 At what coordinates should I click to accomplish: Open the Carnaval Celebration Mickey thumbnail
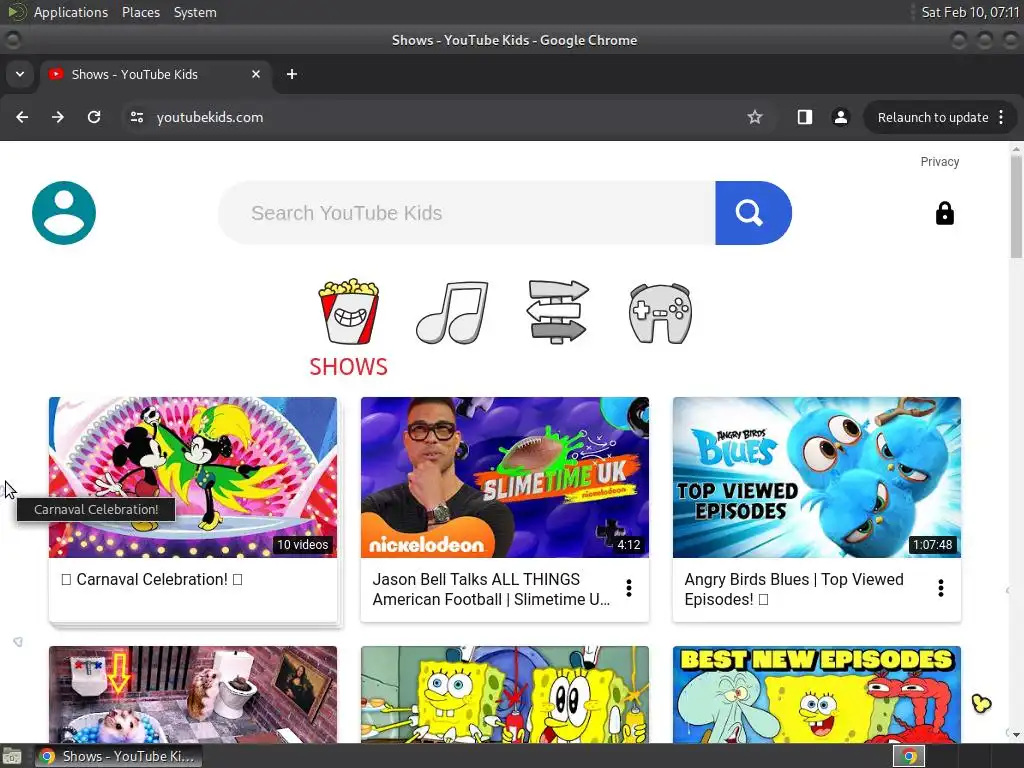coord(193,477)
